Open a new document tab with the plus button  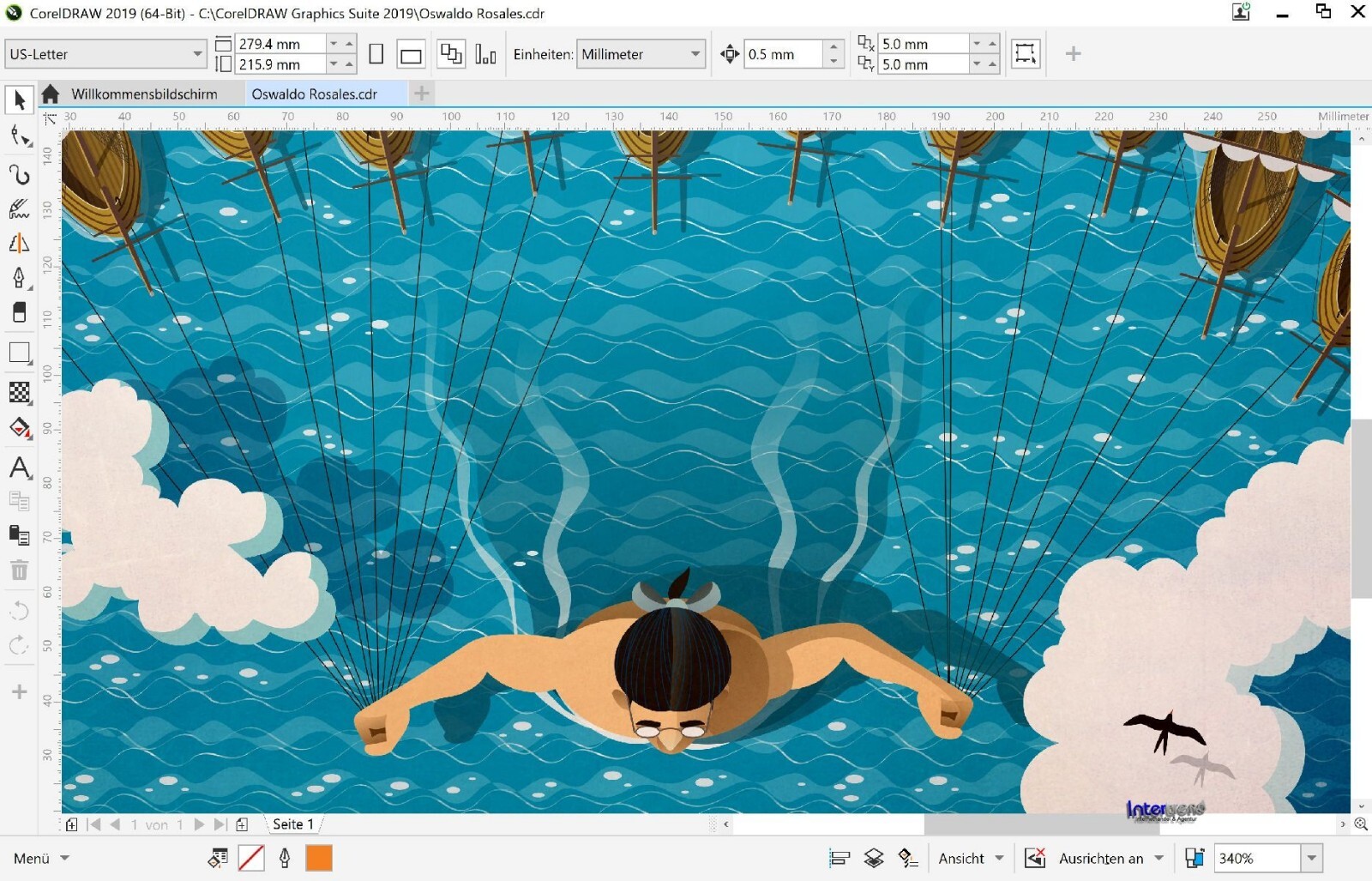pyautogui.click(x=421, y=94)
